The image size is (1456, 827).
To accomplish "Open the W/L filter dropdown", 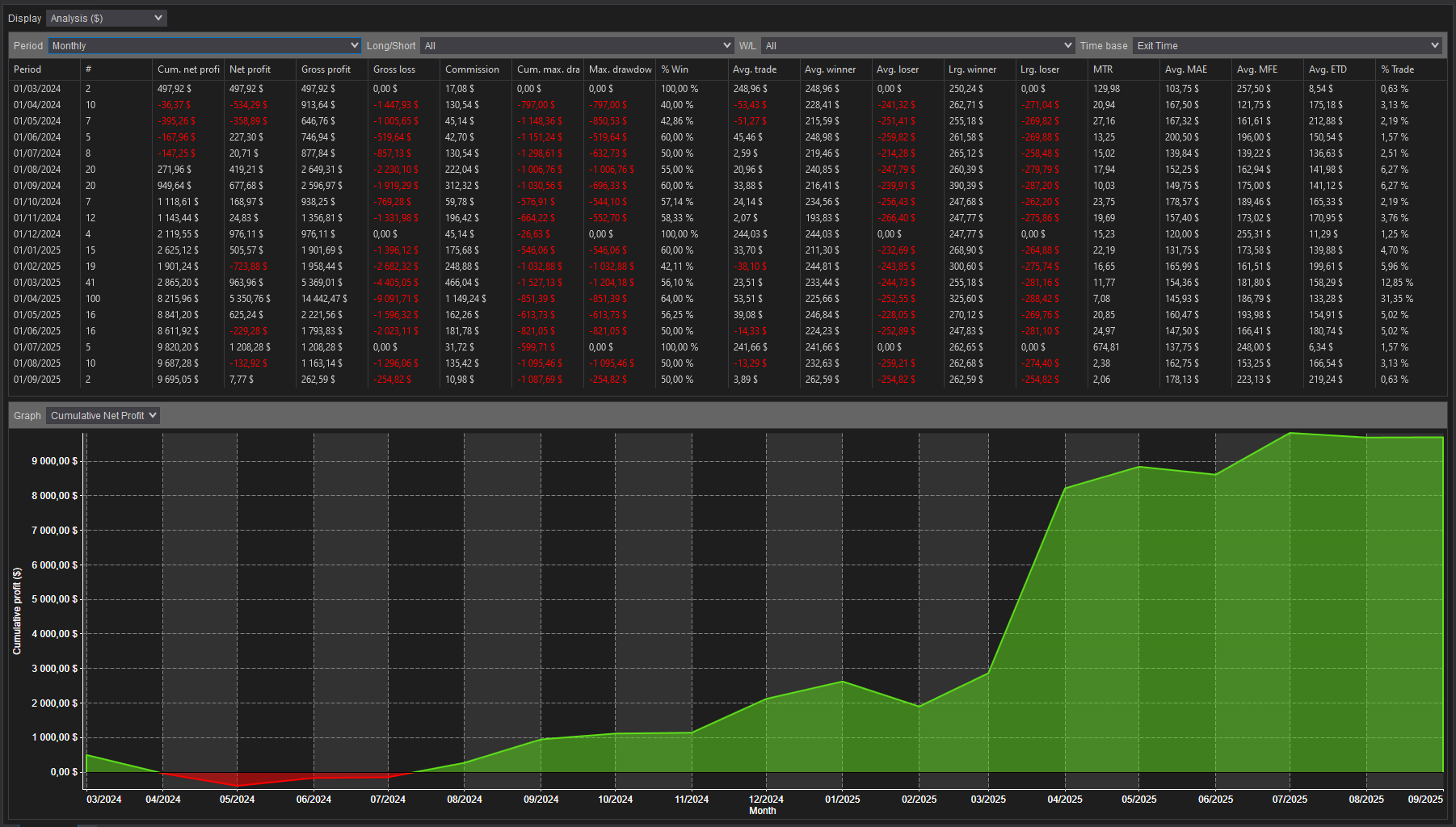I will 918,45.
